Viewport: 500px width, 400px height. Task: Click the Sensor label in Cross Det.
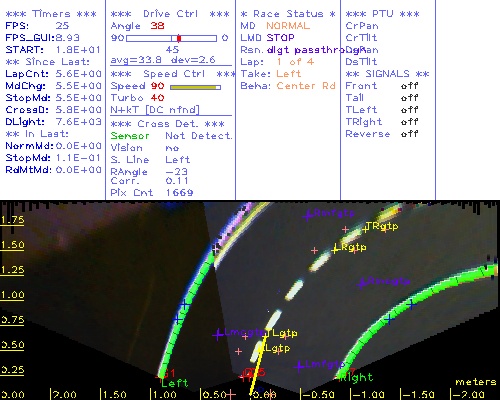(x=130, y=136)
